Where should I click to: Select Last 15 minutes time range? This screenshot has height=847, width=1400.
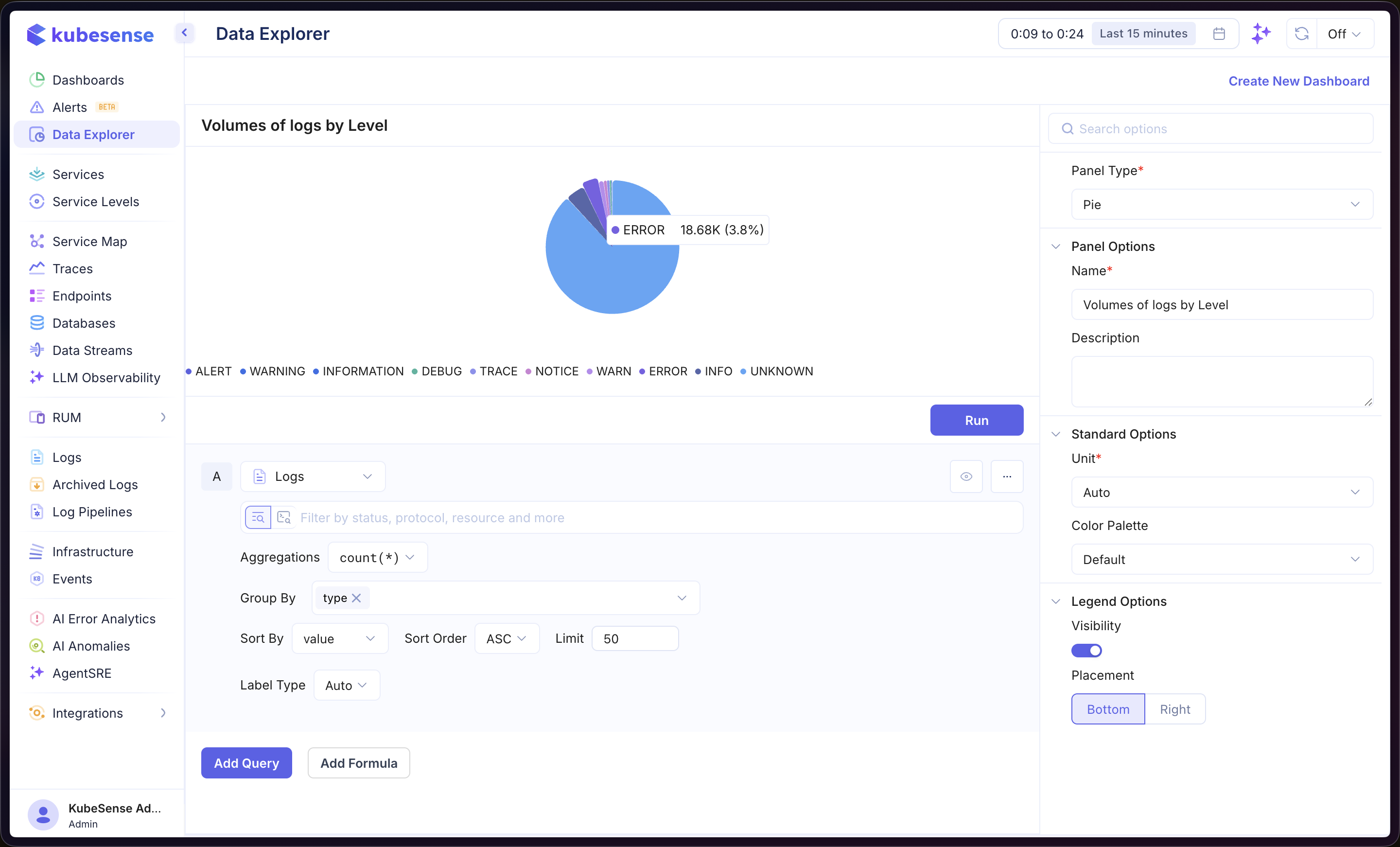click(x=1143, y=34)
